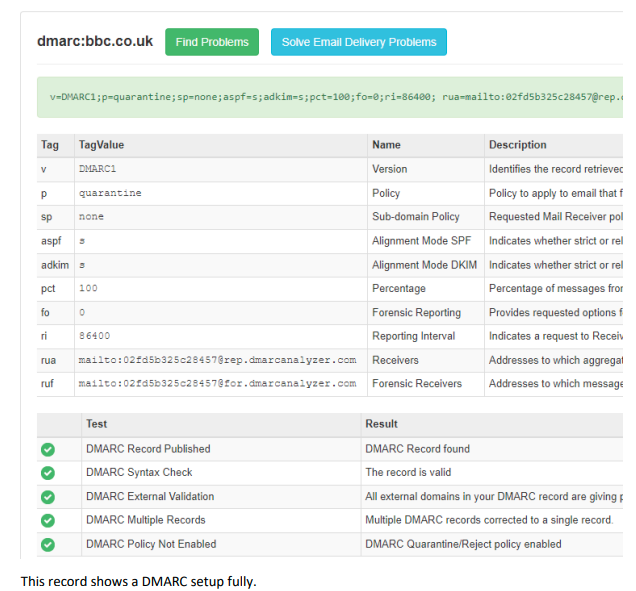
Task: Click Multiple DMARC records corrected result
Action: pyautogui.click(x=489, y=520)
